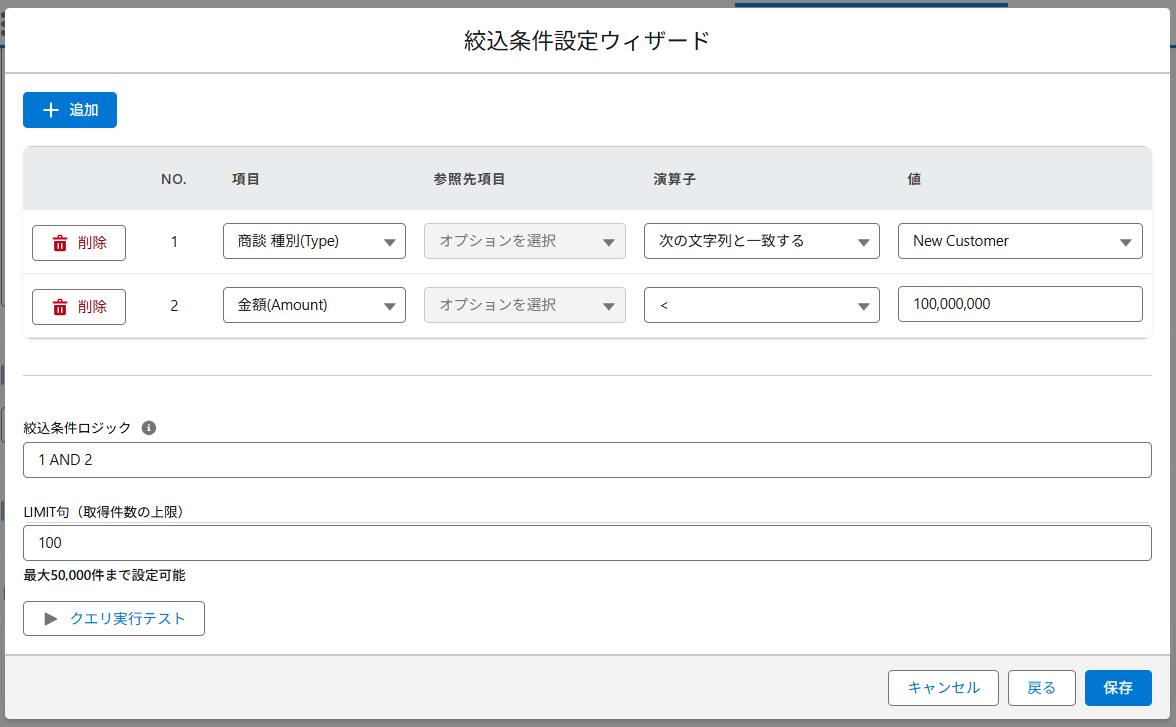Click trash icon in row 1 削除
Image resolution: width=1176 pixels, height=727 pixels.
[x=60, y=243]
